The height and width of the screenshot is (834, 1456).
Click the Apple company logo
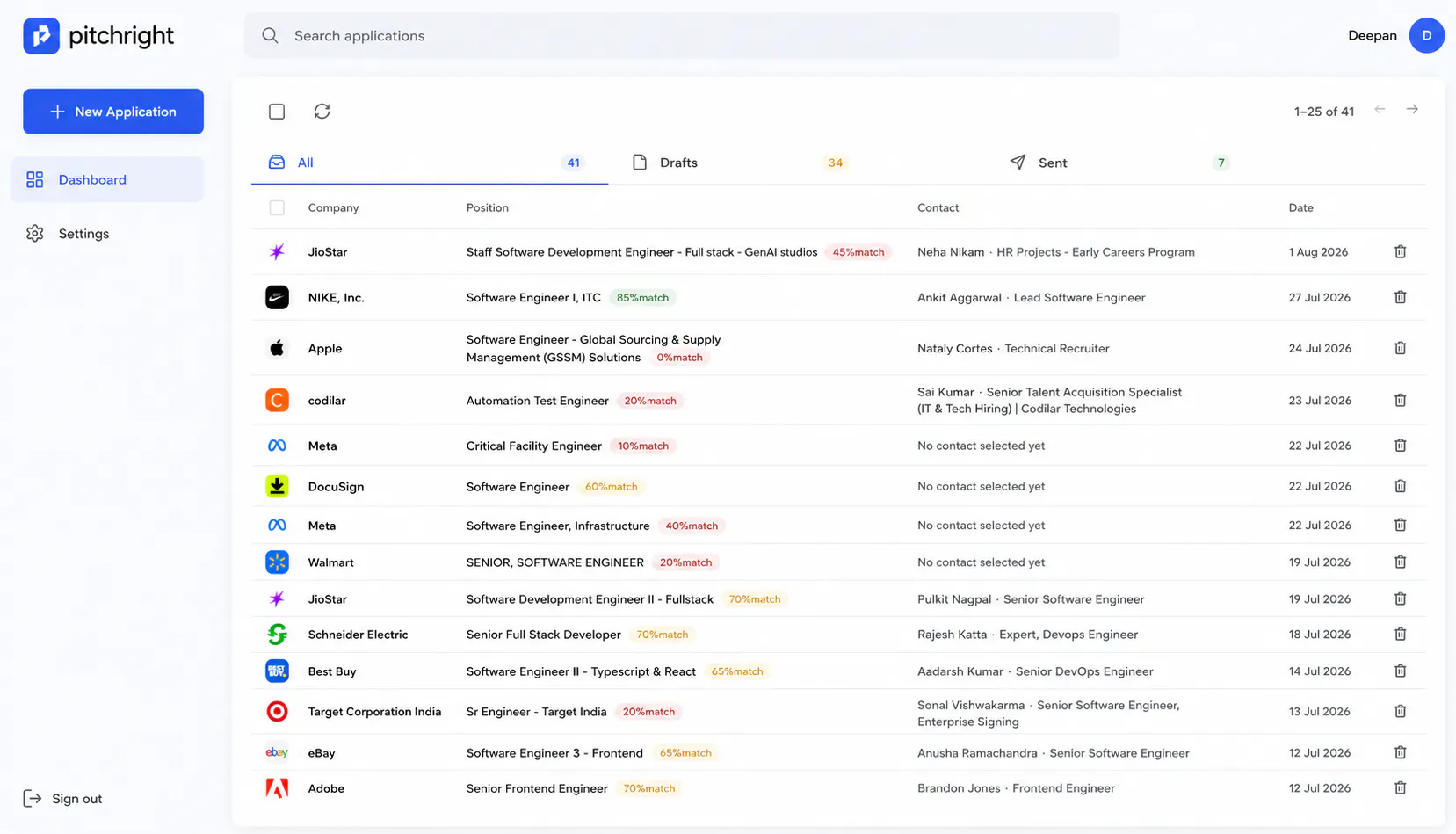tap(277, 348)
